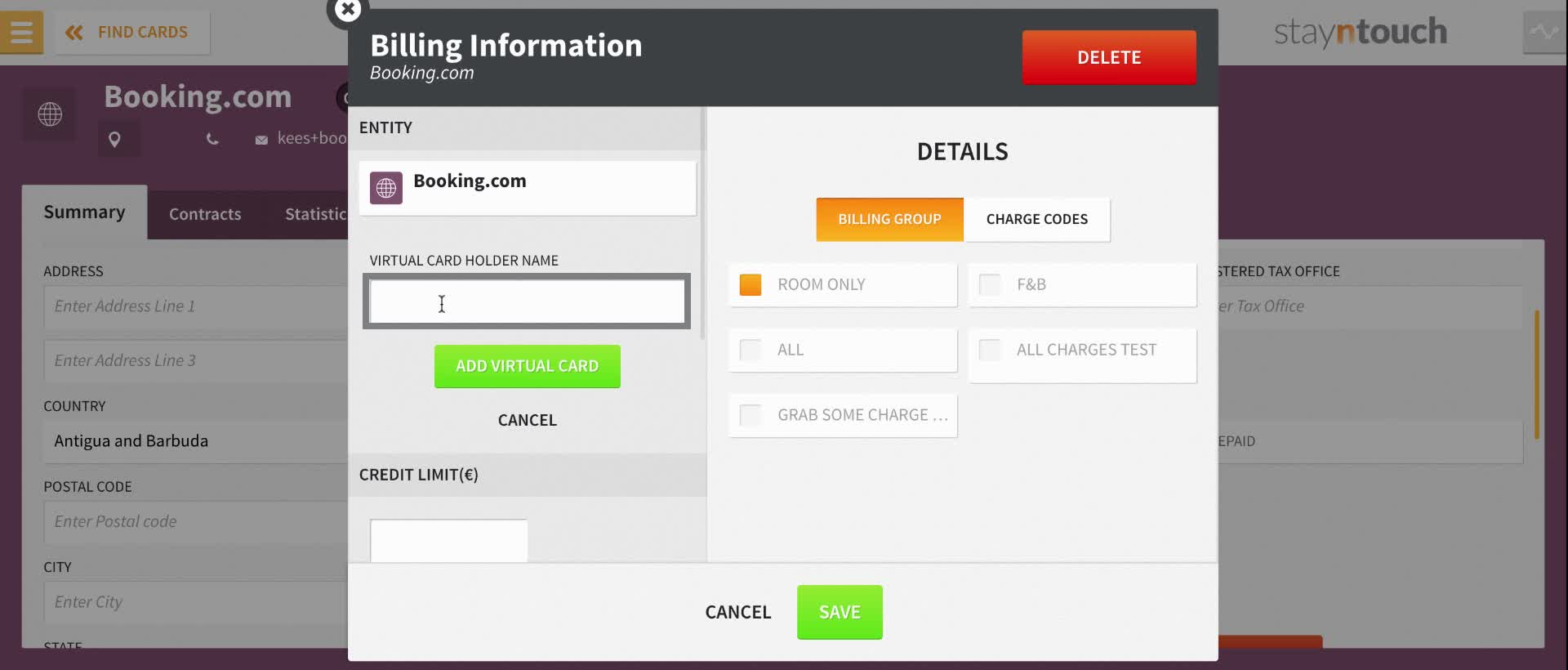Screen dimensions: 1568x670
Task: Check the F&B billing group
Action: [990, 284]
